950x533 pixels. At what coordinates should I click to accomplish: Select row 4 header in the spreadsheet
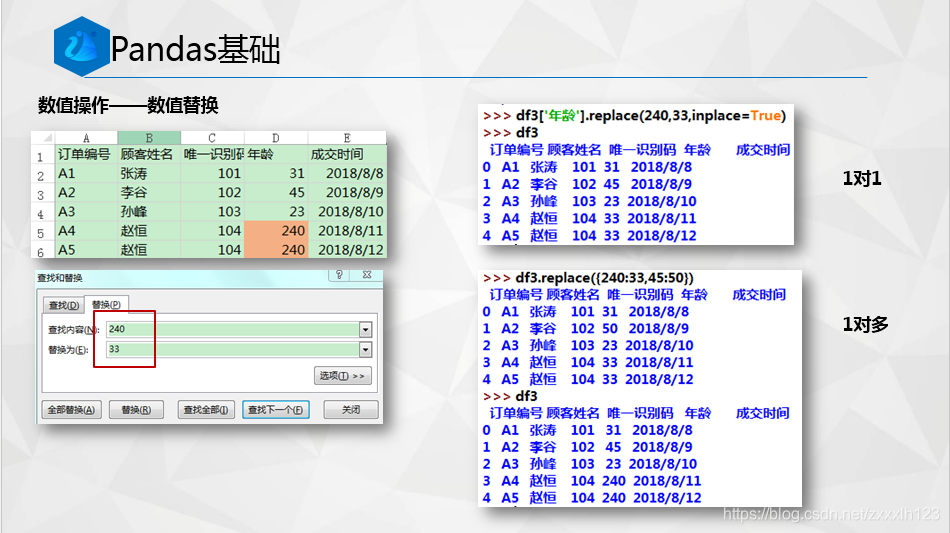(x=41, y=214)
